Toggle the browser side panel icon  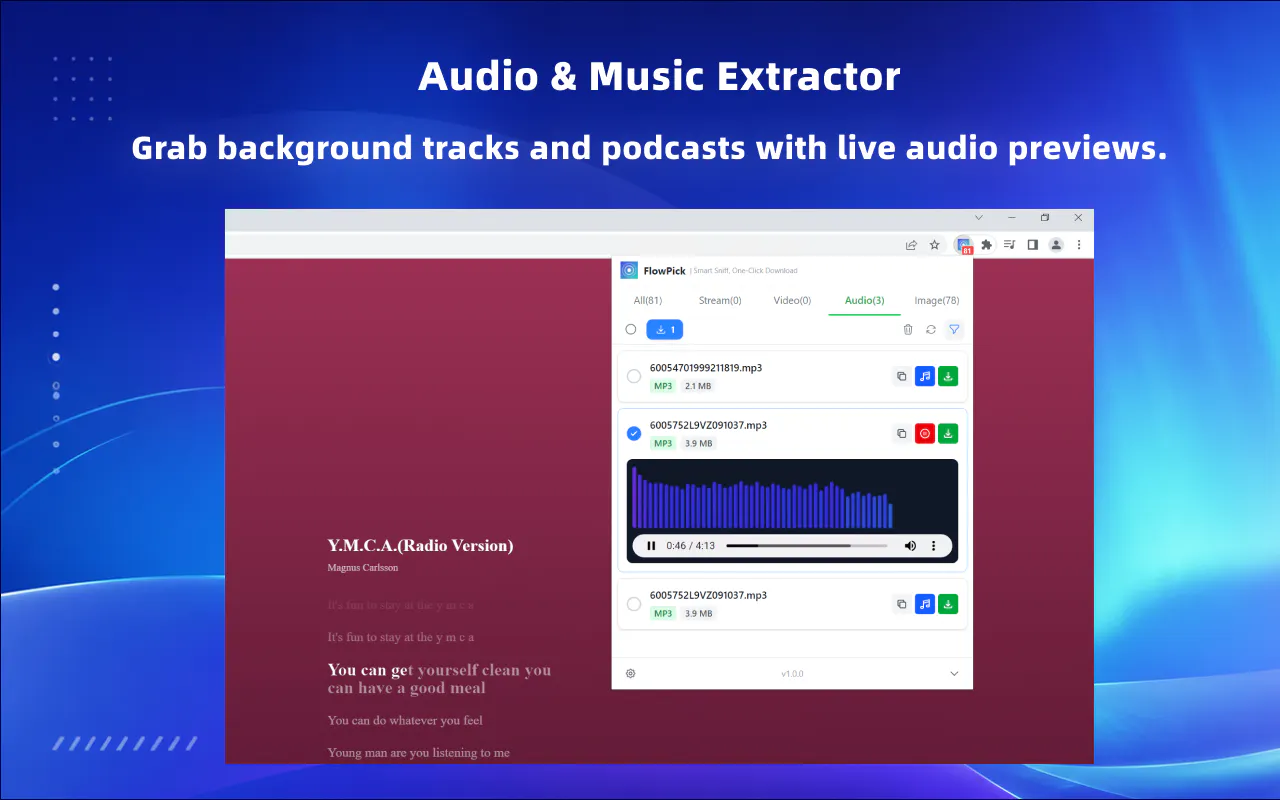tap(1033, 244)
